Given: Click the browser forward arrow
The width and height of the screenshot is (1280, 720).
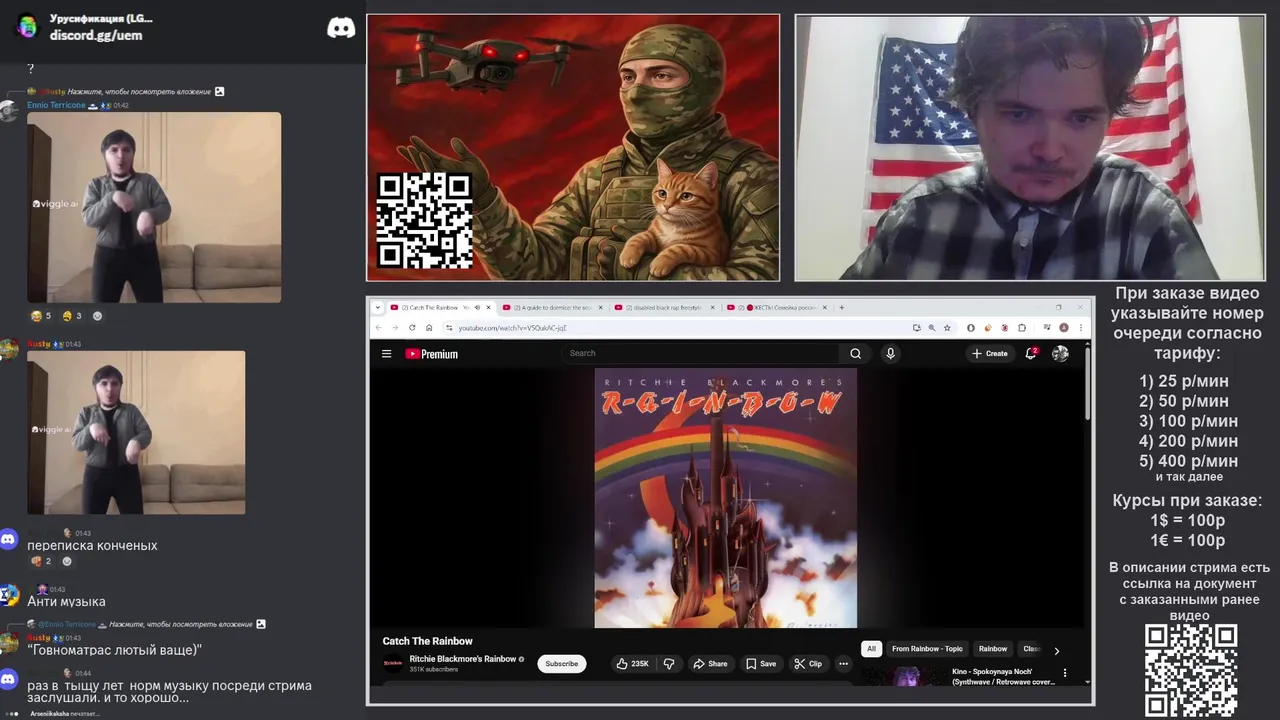Looking at the screenshot, I should point(394,328).
